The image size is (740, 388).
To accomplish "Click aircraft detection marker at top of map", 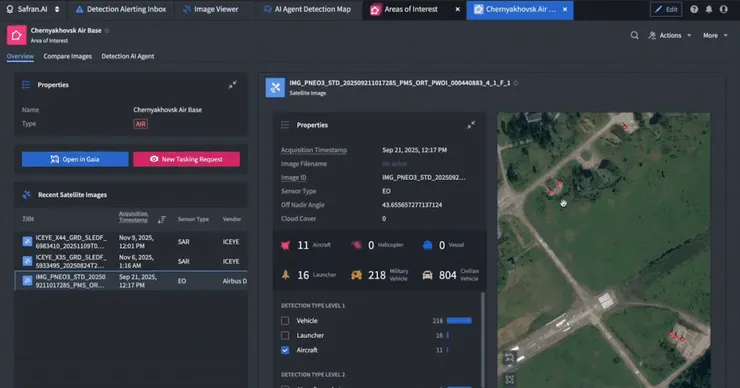I will [626, 127].
